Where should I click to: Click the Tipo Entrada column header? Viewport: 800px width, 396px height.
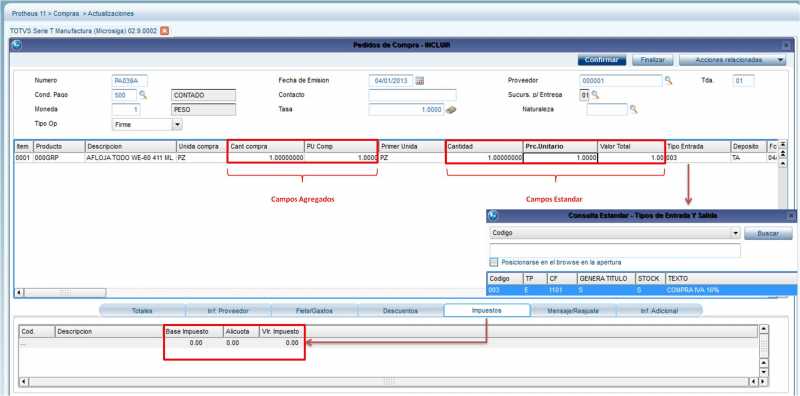pyautogui.click(x=697, y=146)
